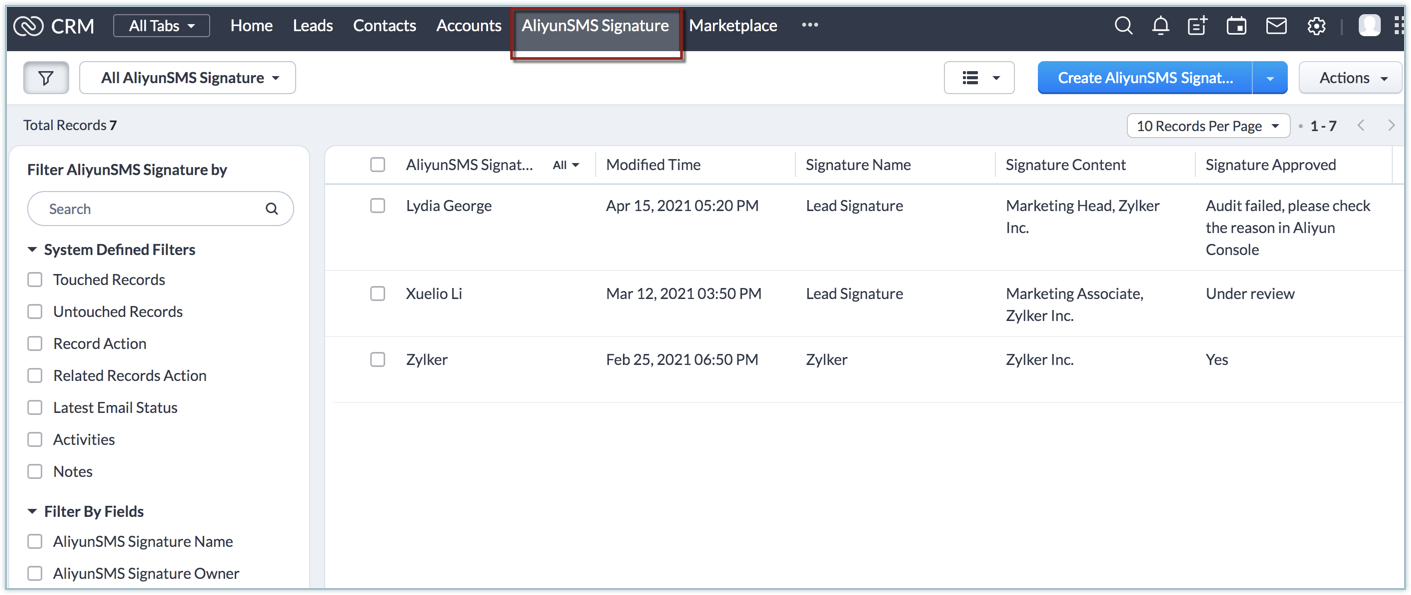Click Create AliyunSMS Signature button
The width and height of the screenshot is (1411, 595).
tap(1145, 78)
